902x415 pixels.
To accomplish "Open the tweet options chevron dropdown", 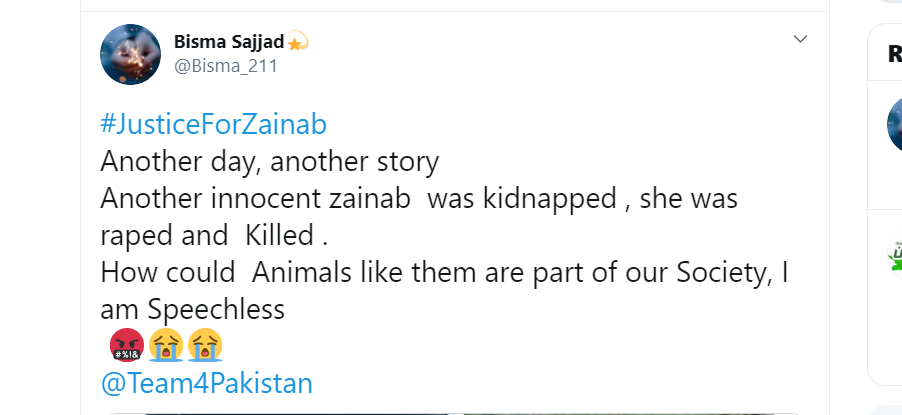I will click(x=799, y=39).
